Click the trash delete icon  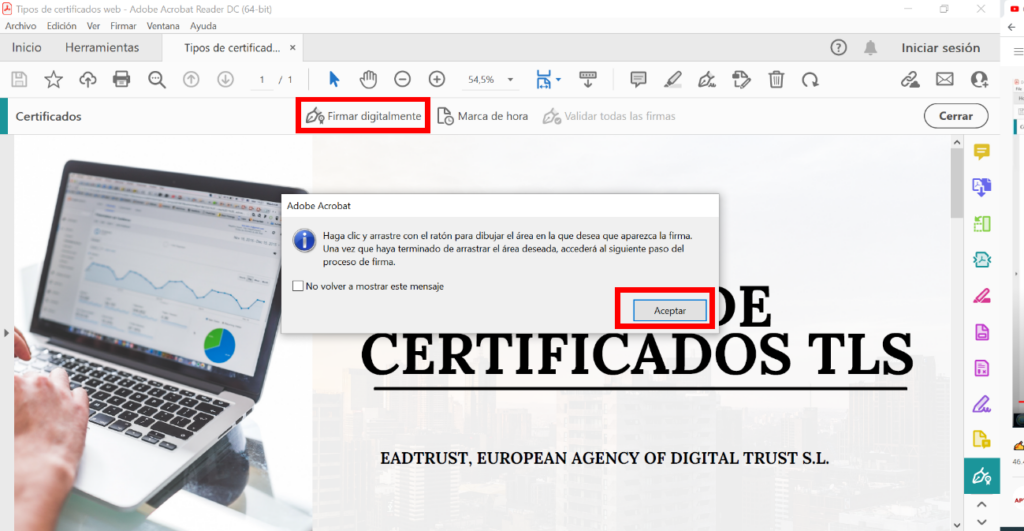tap(776, 80)
